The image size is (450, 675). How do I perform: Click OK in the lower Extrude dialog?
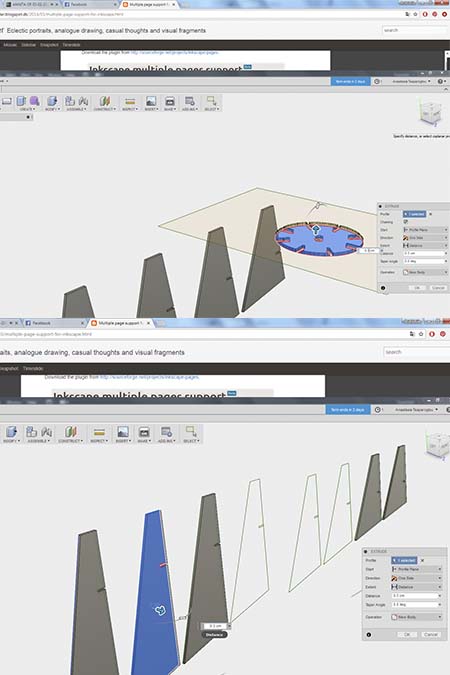click(407, 635)
